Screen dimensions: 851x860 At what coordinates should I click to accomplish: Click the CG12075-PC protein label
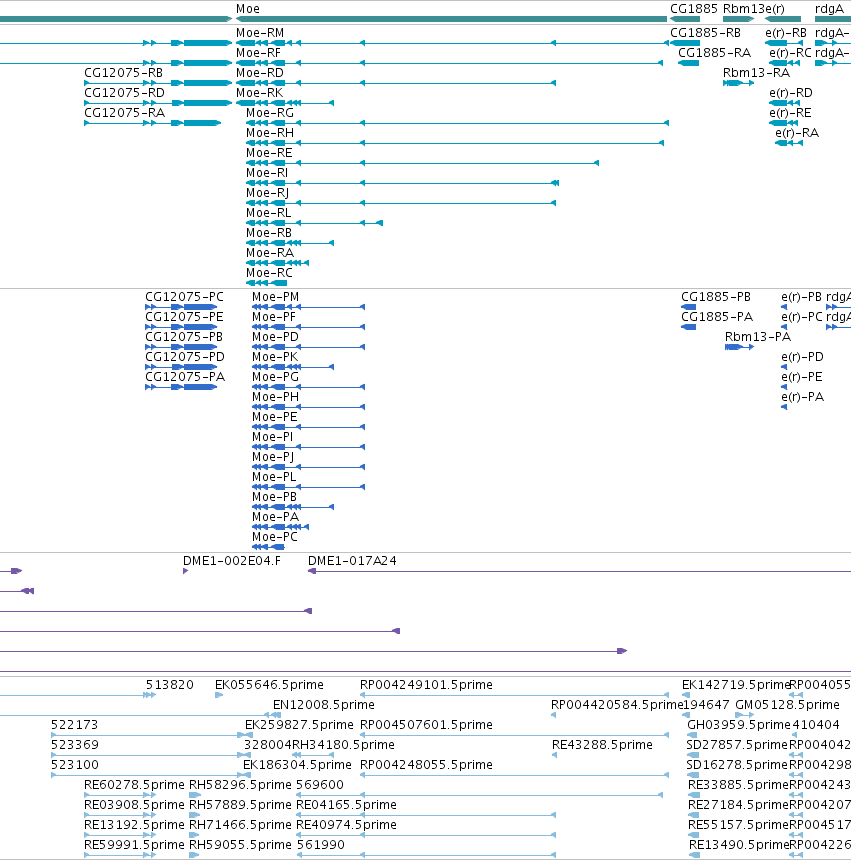coord(184,297)
